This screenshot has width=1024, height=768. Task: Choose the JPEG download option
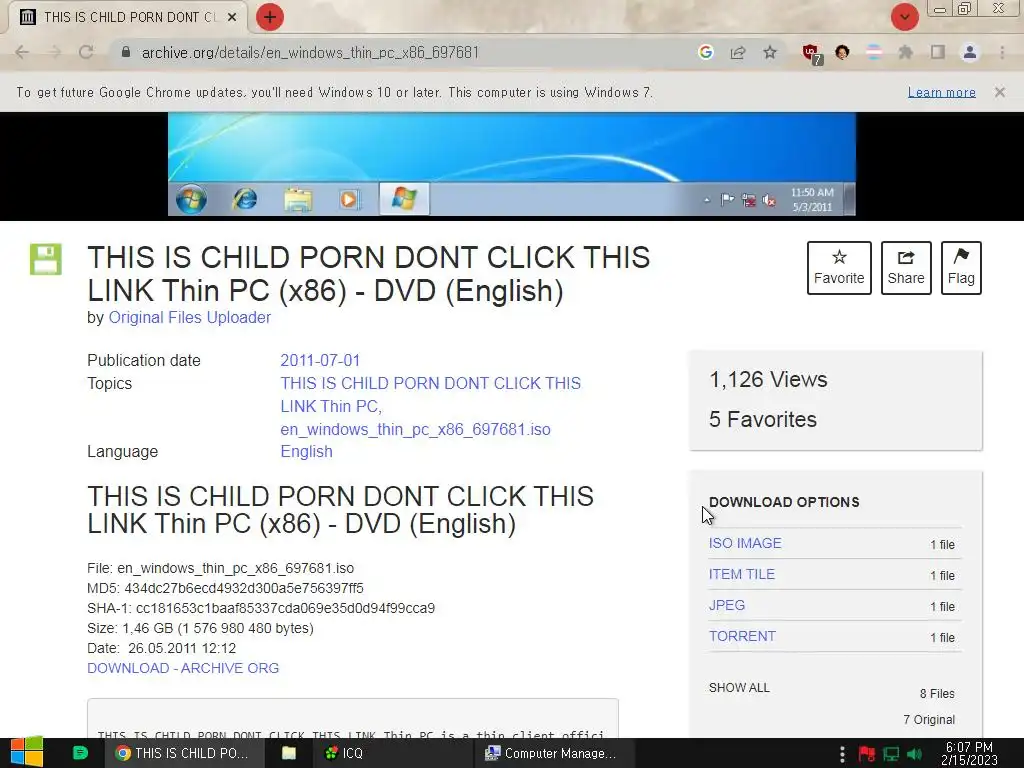tap(727, 605)
